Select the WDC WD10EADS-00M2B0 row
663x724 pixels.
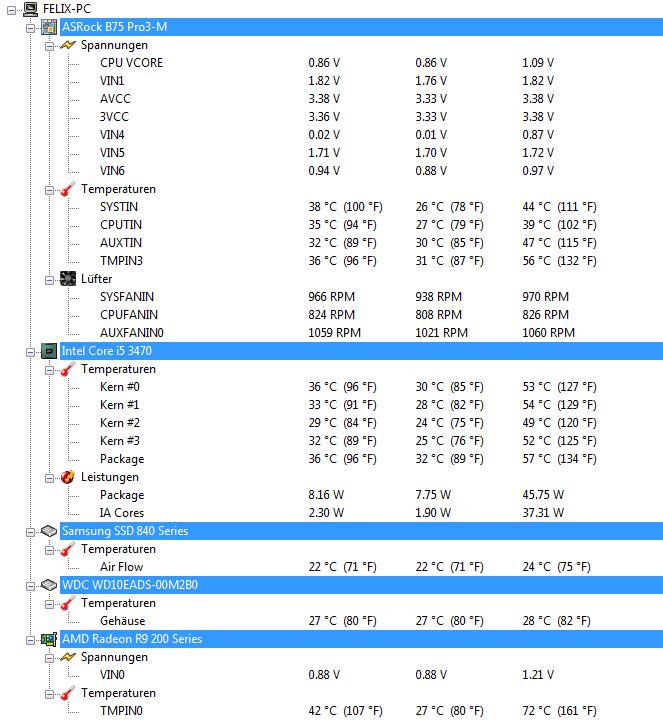click(361, 585)
